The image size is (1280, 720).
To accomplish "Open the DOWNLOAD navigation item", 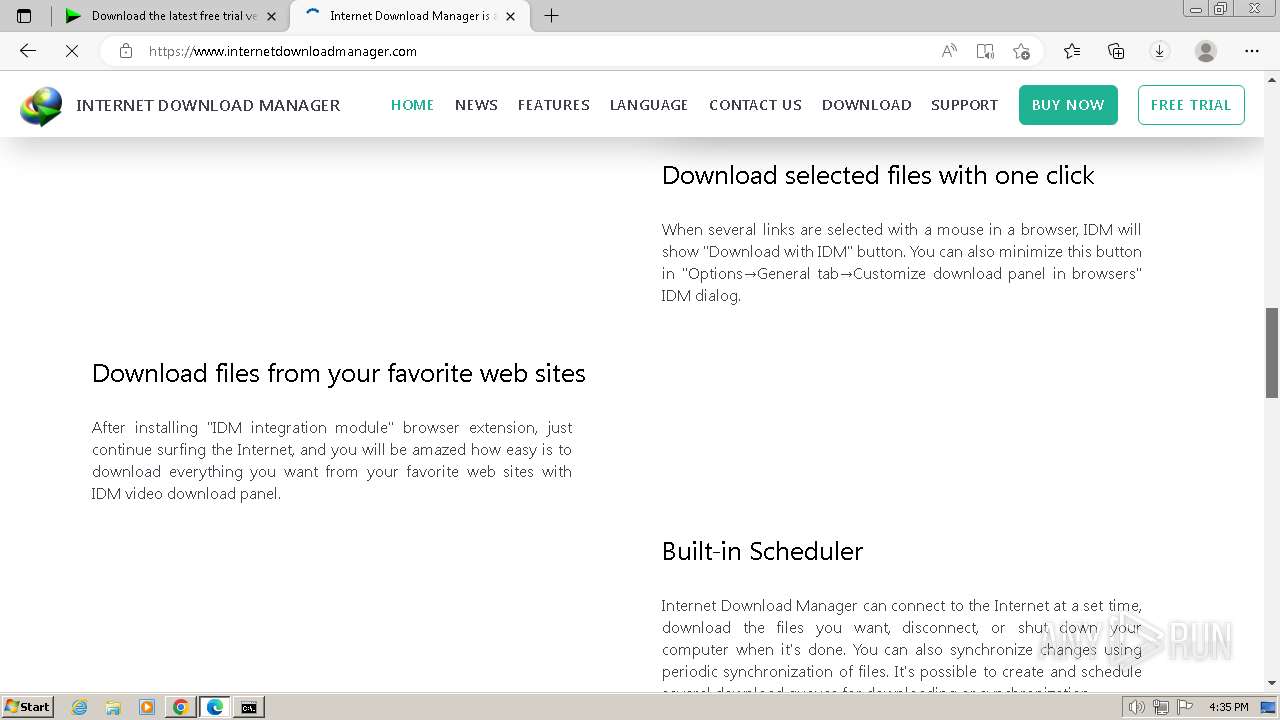I will click(866, 105).
